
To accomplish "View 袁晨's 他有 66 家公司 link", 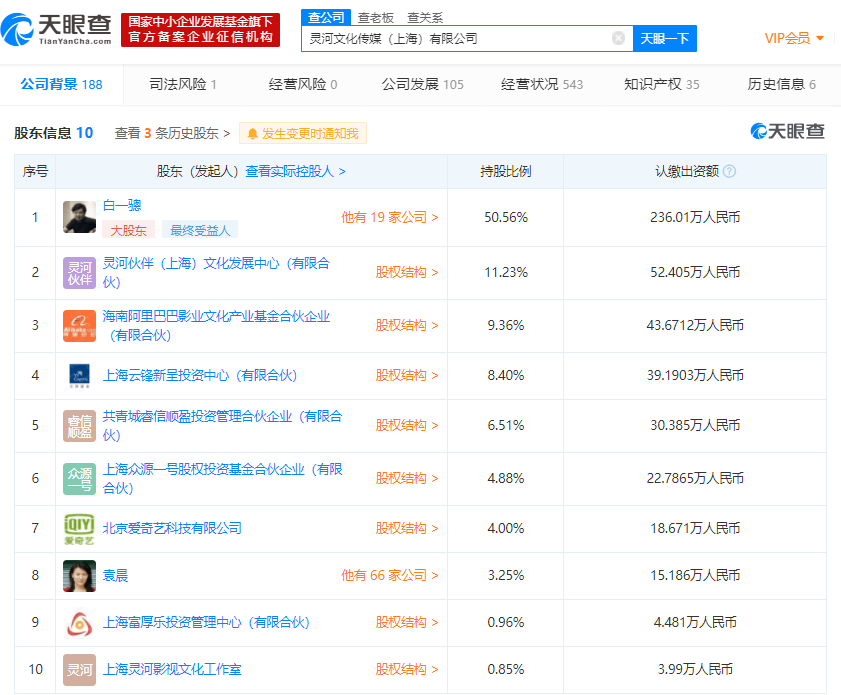I will point(390,575).
